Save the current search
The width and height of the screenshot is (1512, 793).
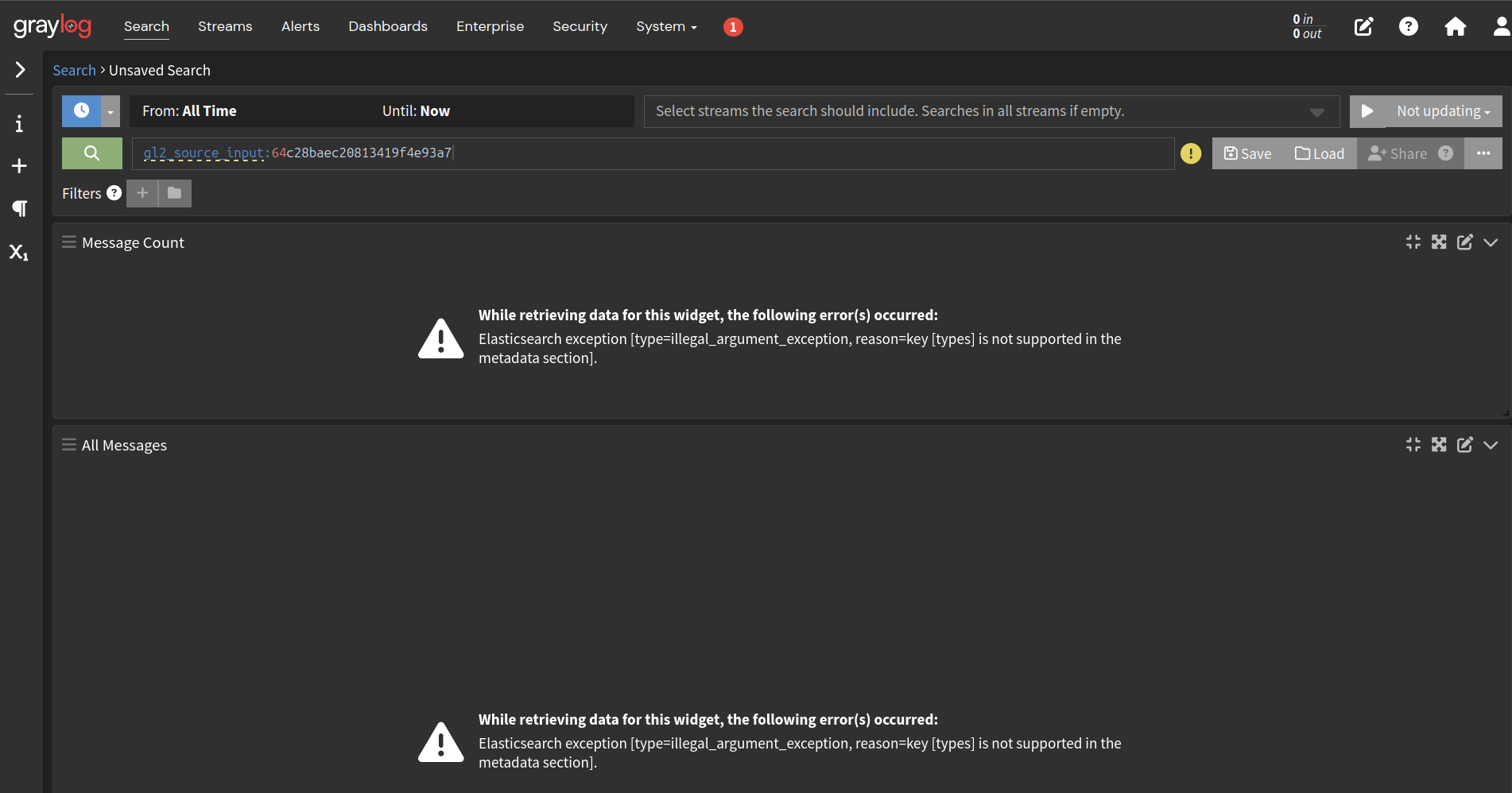[1247, 153]
